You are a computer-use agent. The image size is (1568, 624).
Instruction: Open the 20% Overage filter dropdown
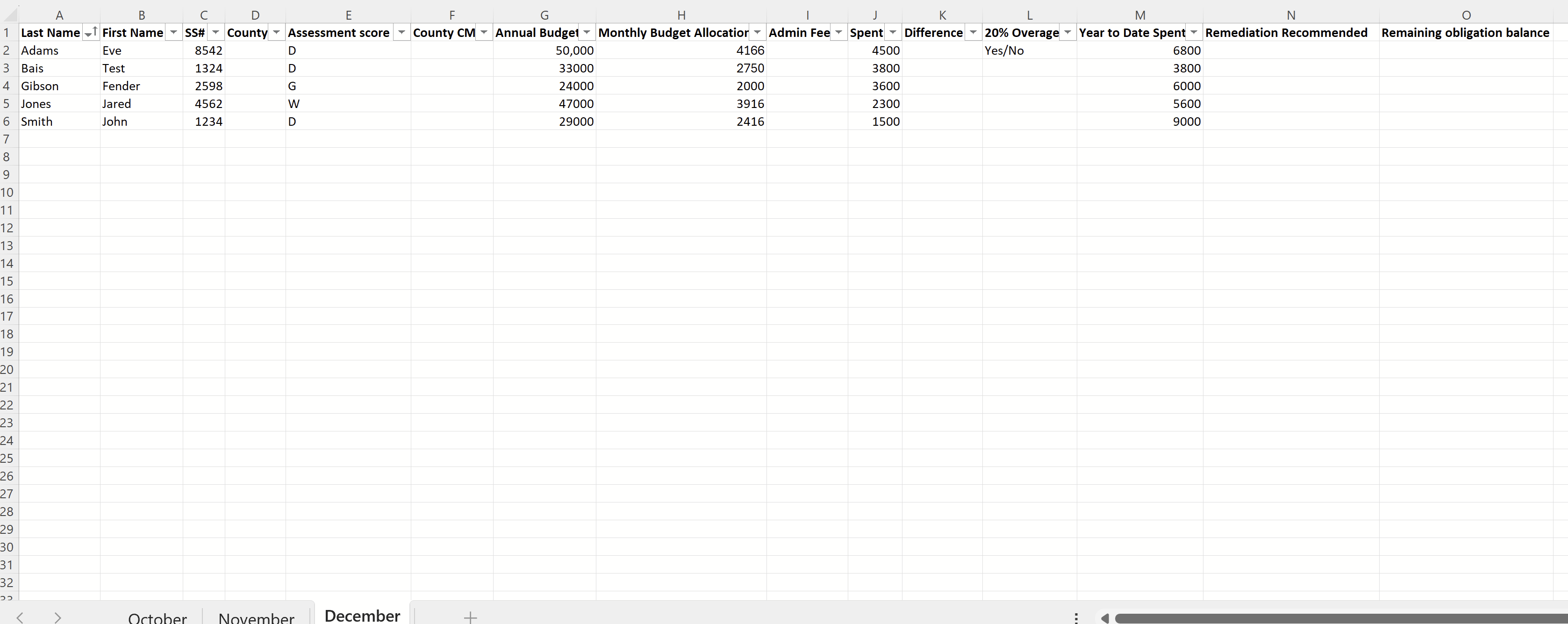(x=1067, y=33)
